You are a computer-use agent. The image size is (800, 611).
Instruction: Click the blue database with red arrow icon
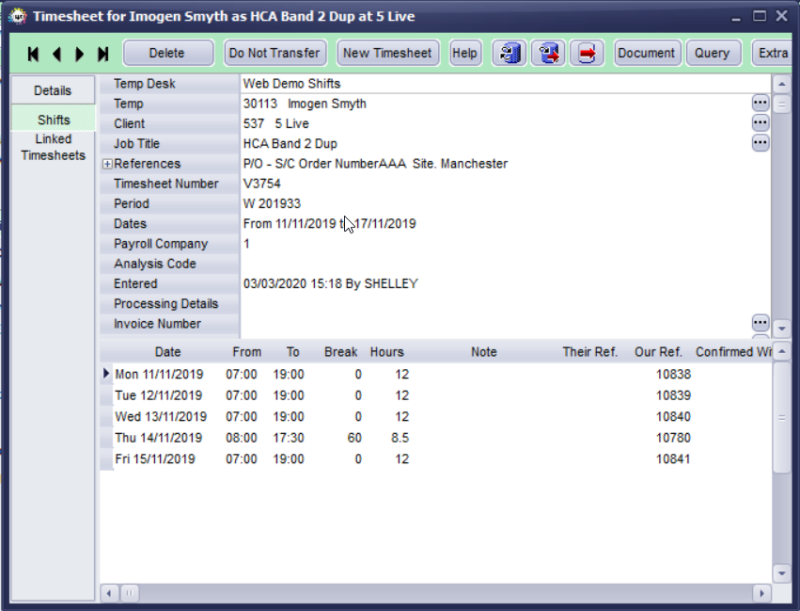click(x=548, y=53)
